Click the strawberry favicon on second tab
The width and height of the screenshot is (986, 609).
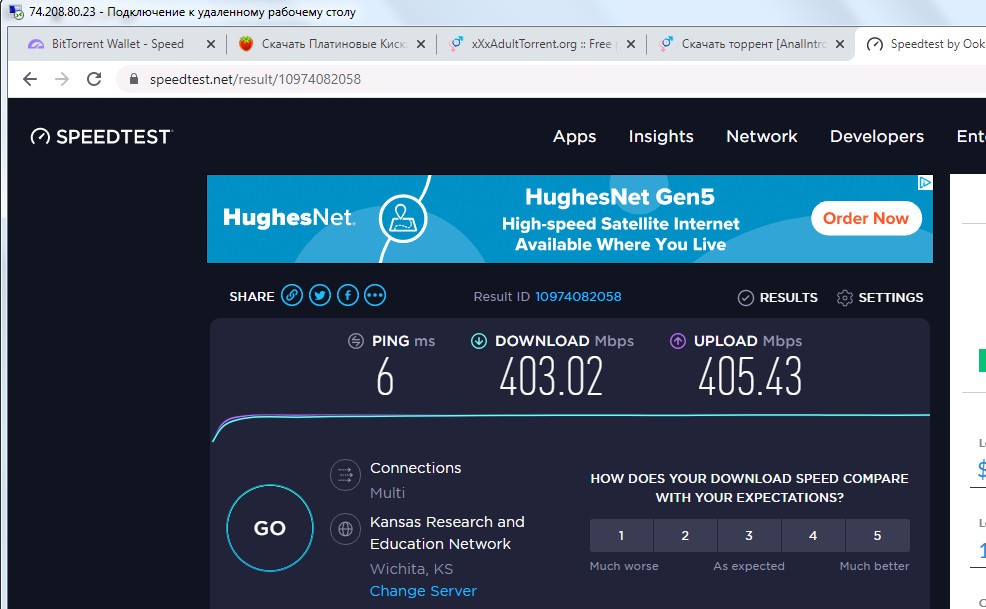coord(246,43)
